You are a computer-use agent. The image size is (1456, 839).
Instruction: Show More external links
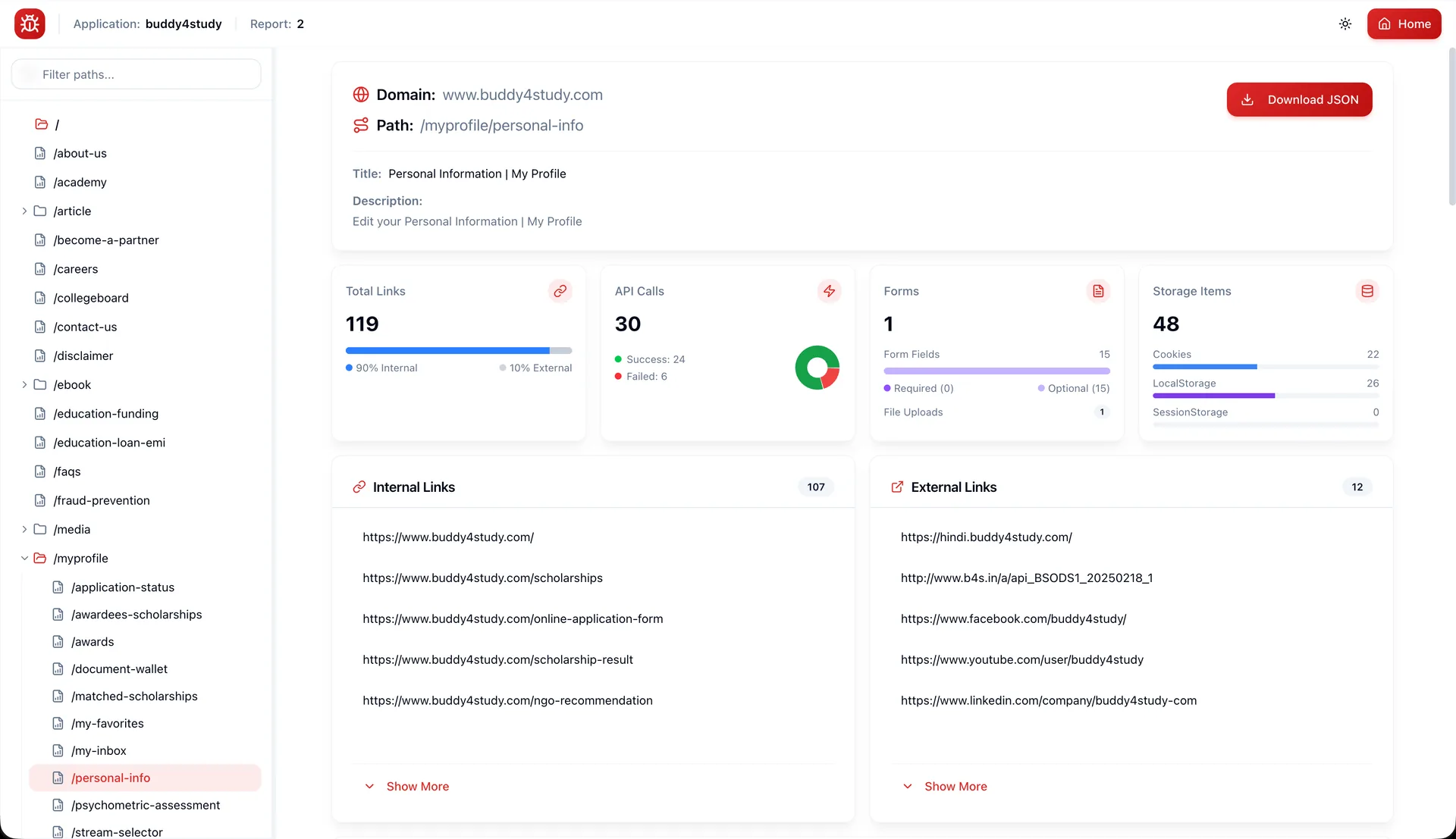[x=945, y=787]
